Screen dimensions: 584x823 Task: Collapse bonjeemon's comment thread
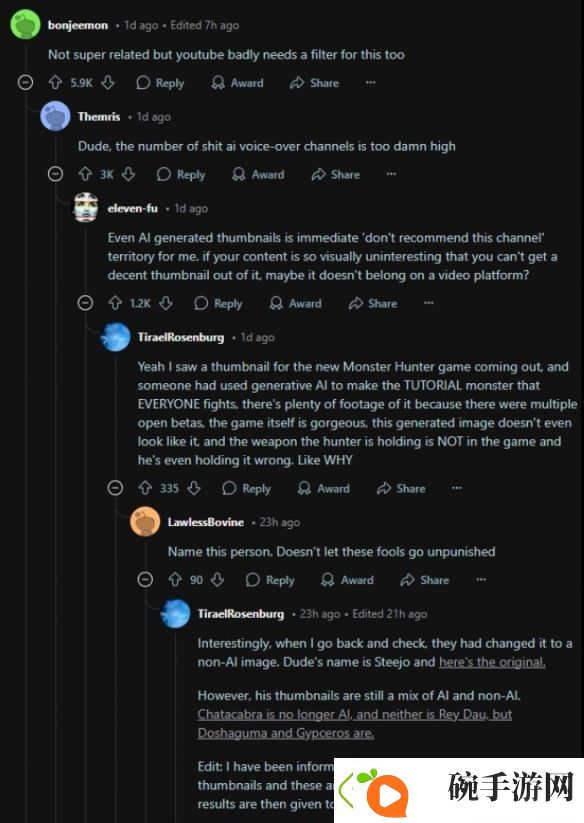tap(25, 82)
